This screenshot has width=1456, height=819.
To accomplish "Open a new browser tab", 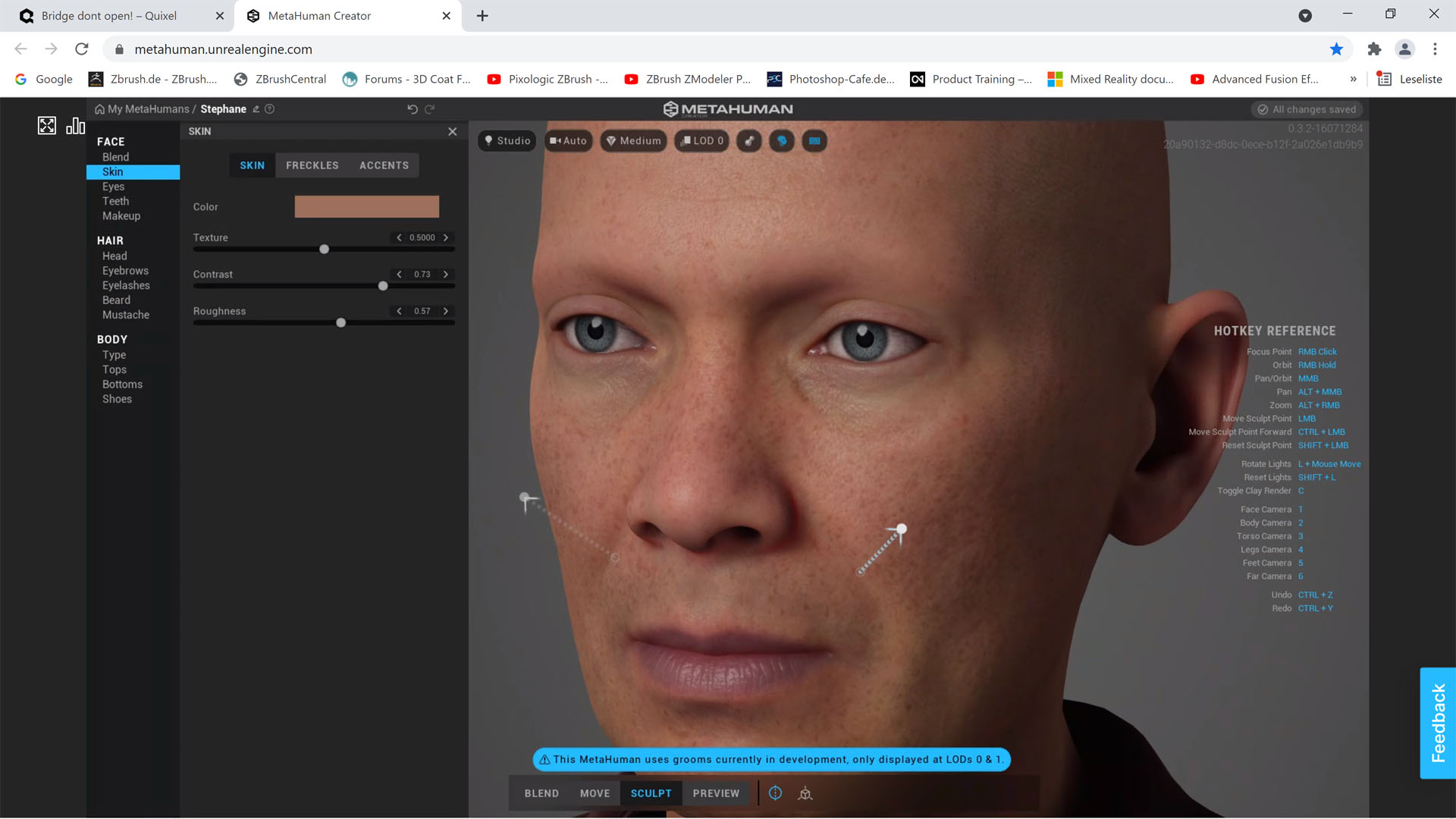I will point(482,16).
